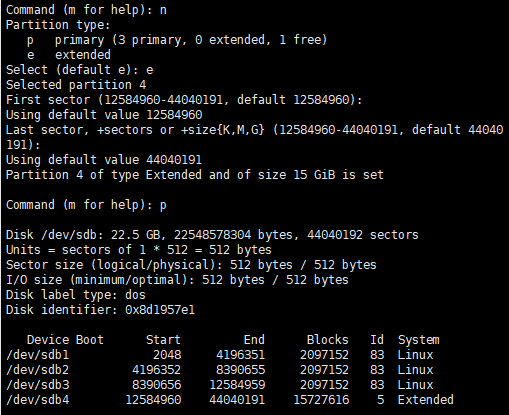This screenshot has width=509, height=415.
Task: Click the 'Last sector, +sectors or +size' prompt
Action: (x=254, y=137)
